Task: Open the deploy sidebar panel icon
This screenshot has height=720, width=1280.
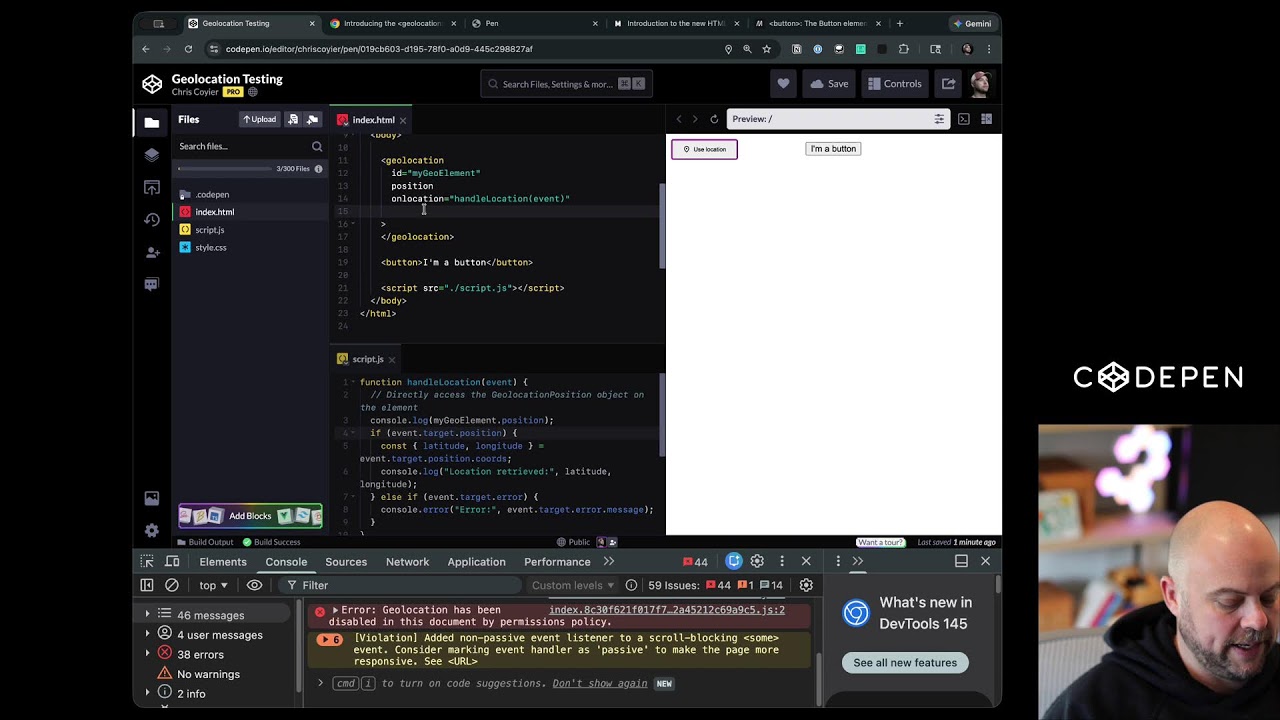Action: [x=151, y=187]
